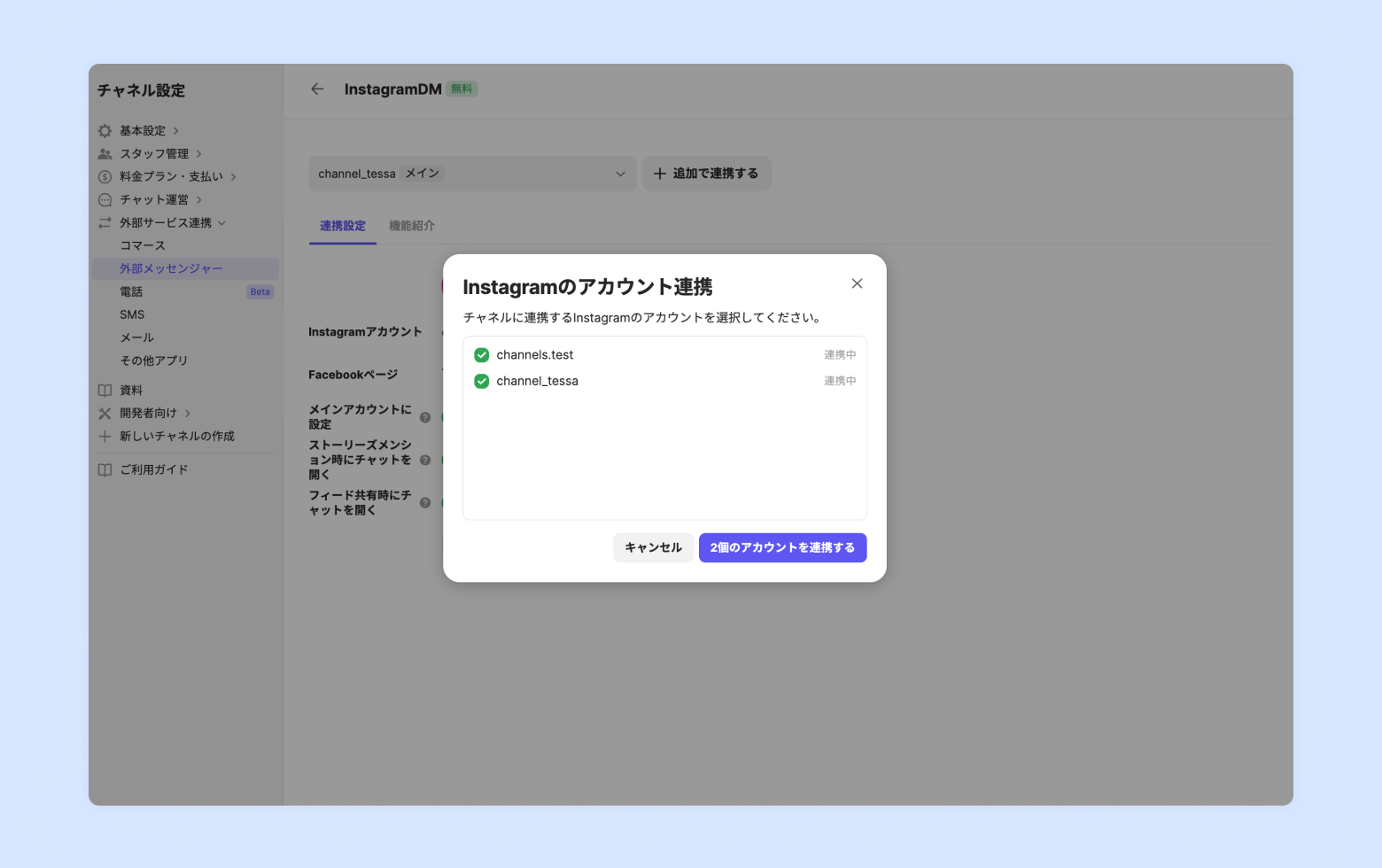Switch to the 機能紹介 tab
Image resolution: width=1382 pixels, height=868 pixels.
(x=412, y=226)
